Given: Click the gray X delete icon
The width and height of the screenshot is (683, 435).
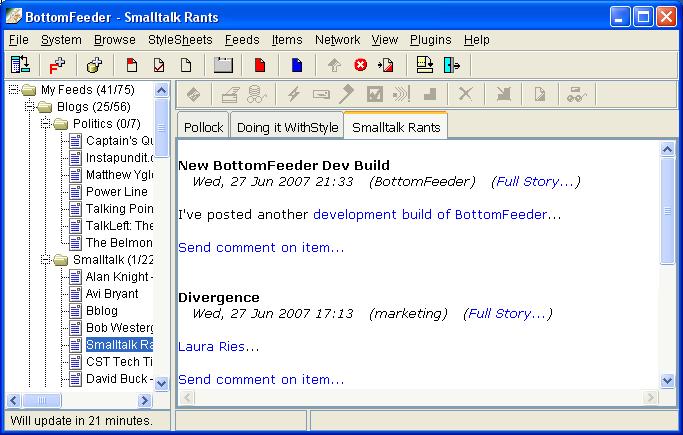Looking at the screenshot, I should pos(466,94).
